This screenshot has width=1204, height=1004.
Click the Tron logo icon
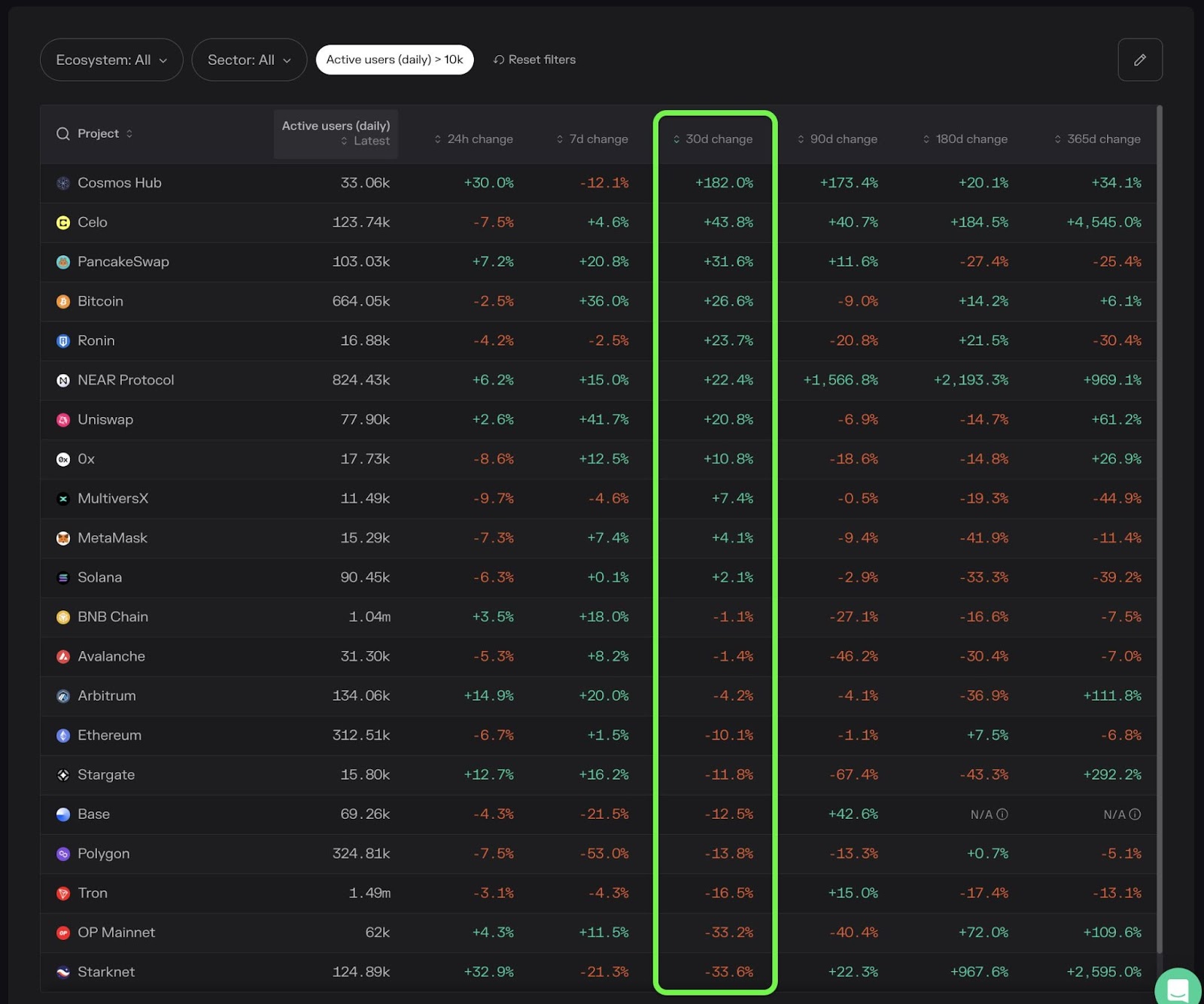(x=63, y=893)
